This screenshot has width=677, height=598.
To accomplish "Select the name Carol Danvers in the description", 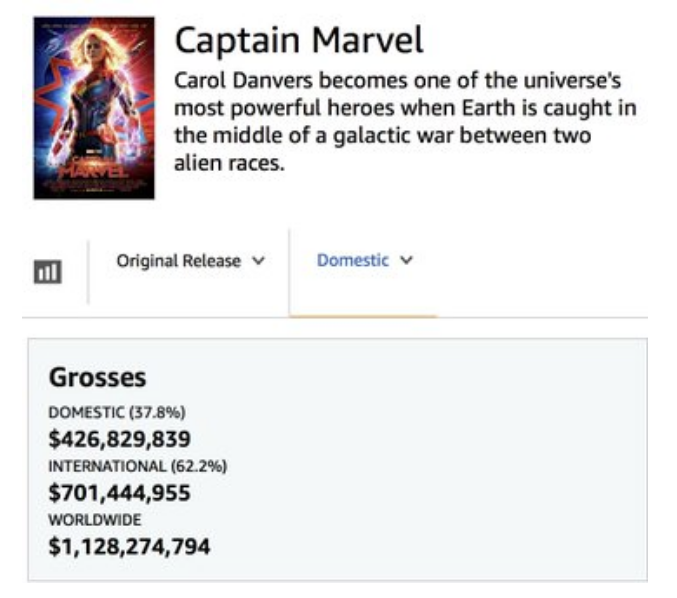I will 243,81.
